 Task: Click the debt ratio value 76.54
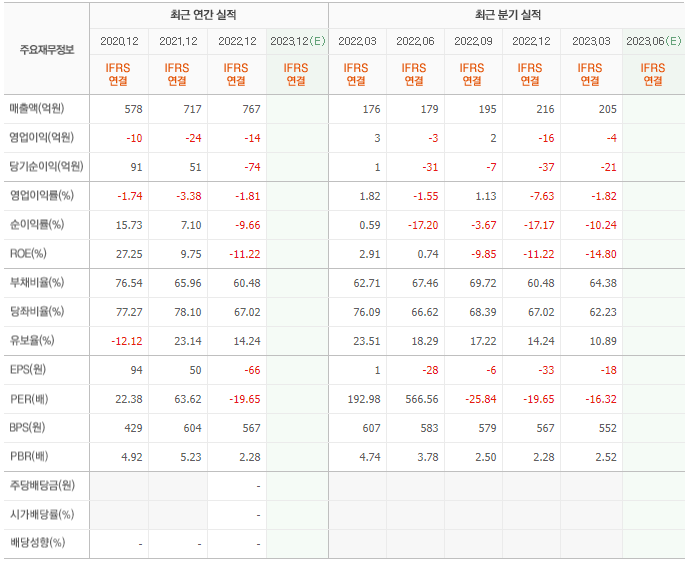pos(129,283)
